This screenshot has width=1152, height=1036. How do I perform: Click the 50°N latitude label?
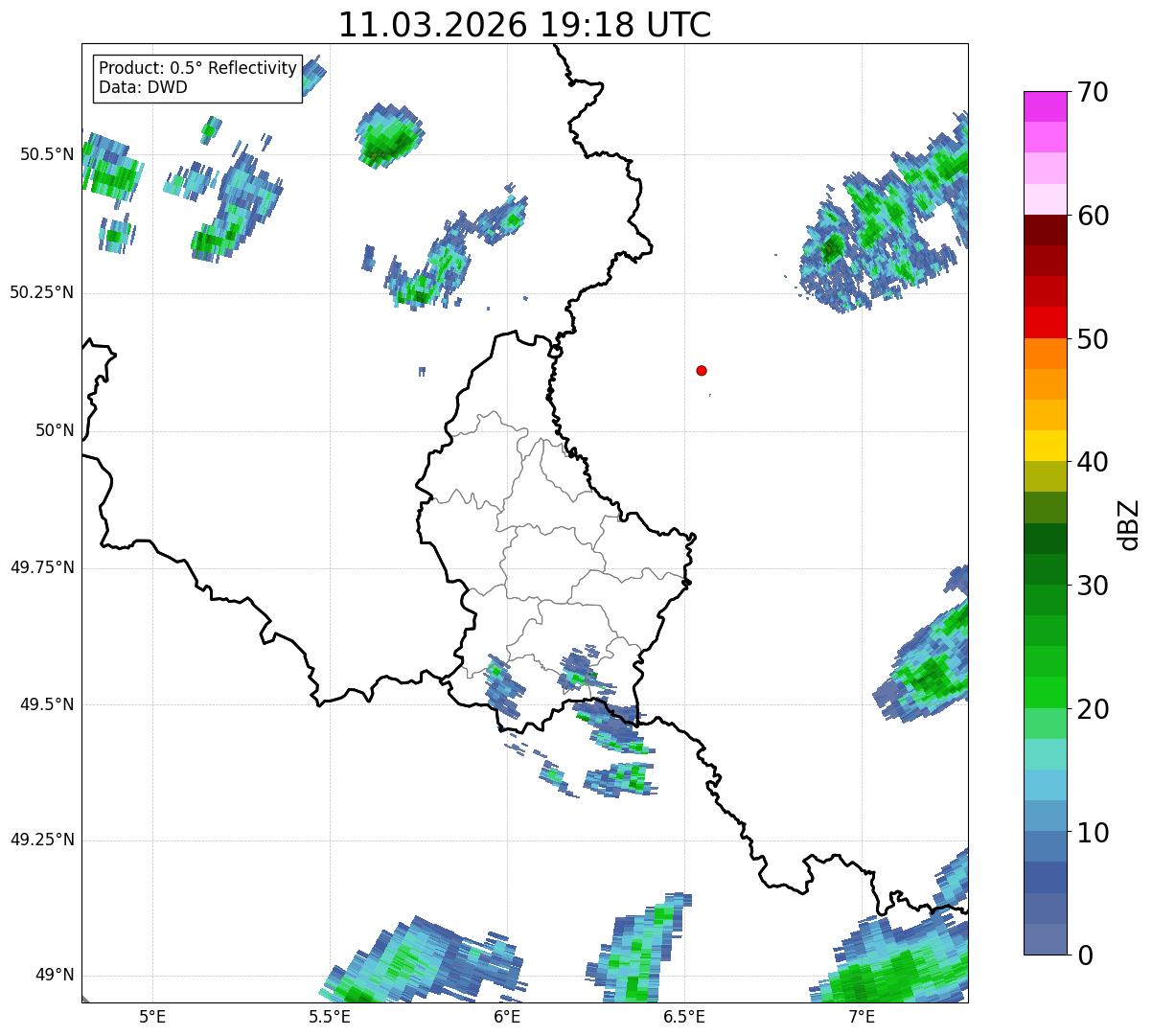(55, 430)
